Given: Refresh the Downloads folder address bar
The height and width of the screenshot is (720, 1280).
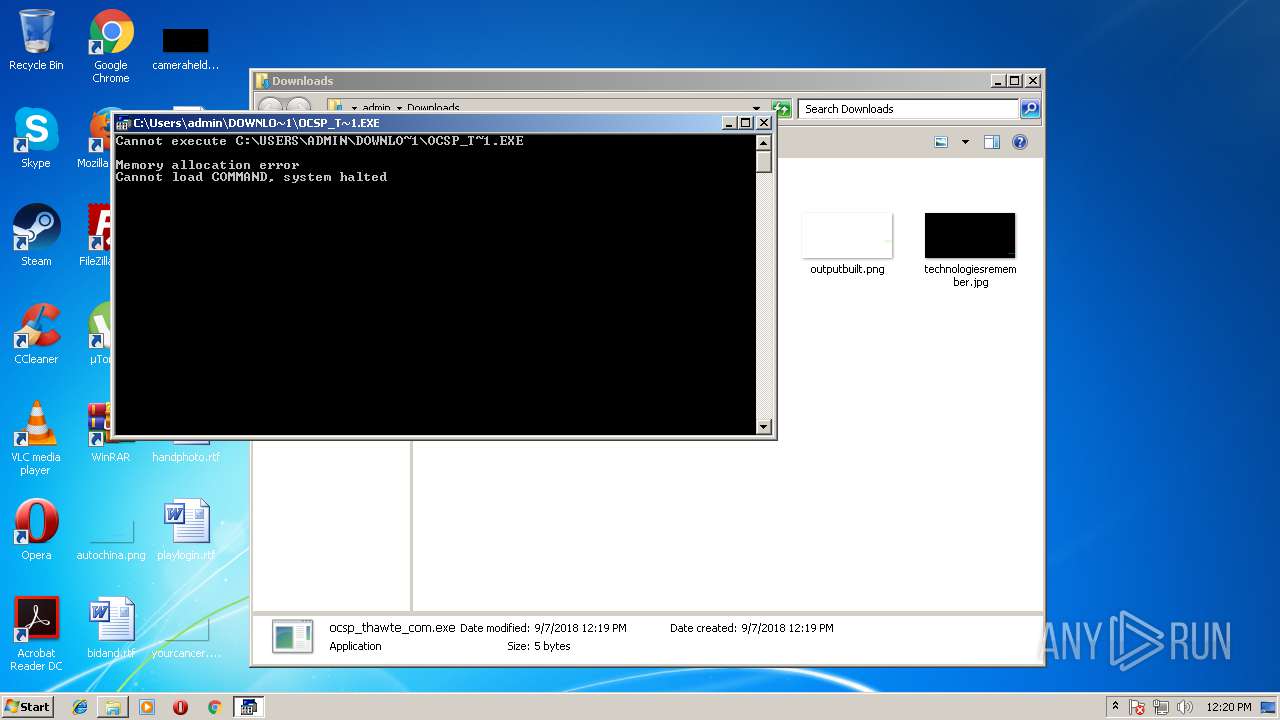Looking at the screenshot, I should pos(782,109).
